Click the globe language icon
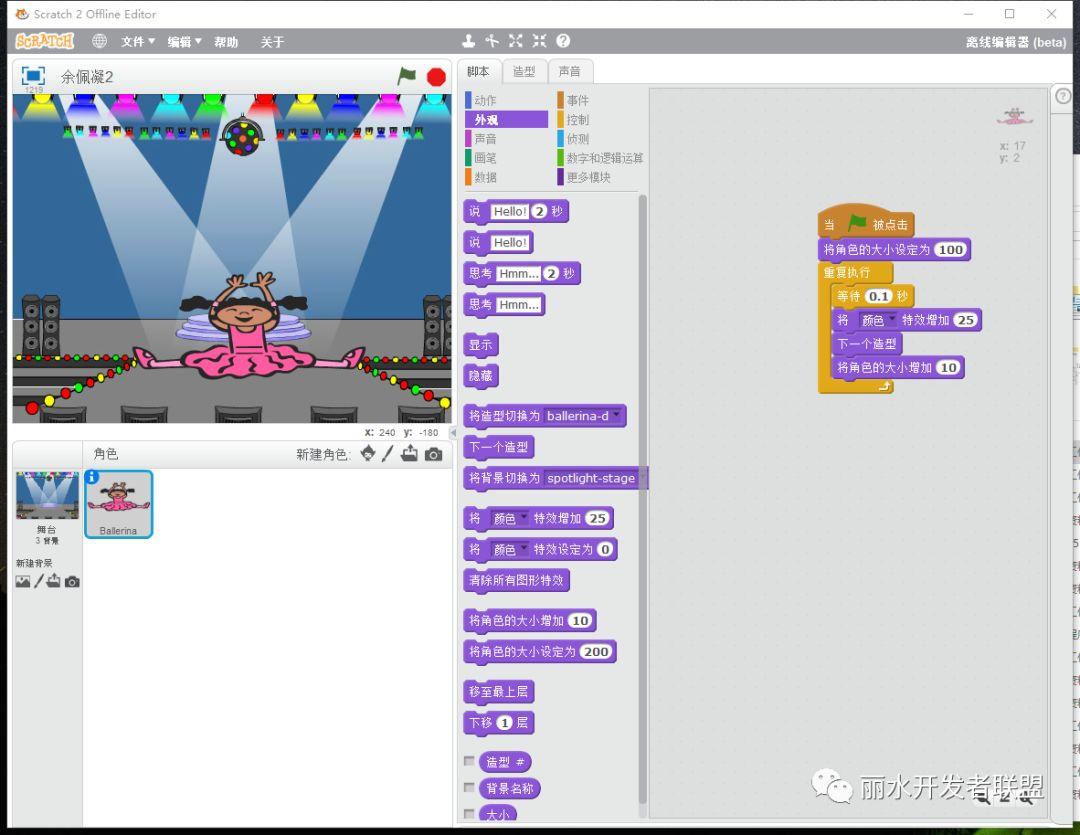This screenshot has height=835, width=1080. point(99,41)
